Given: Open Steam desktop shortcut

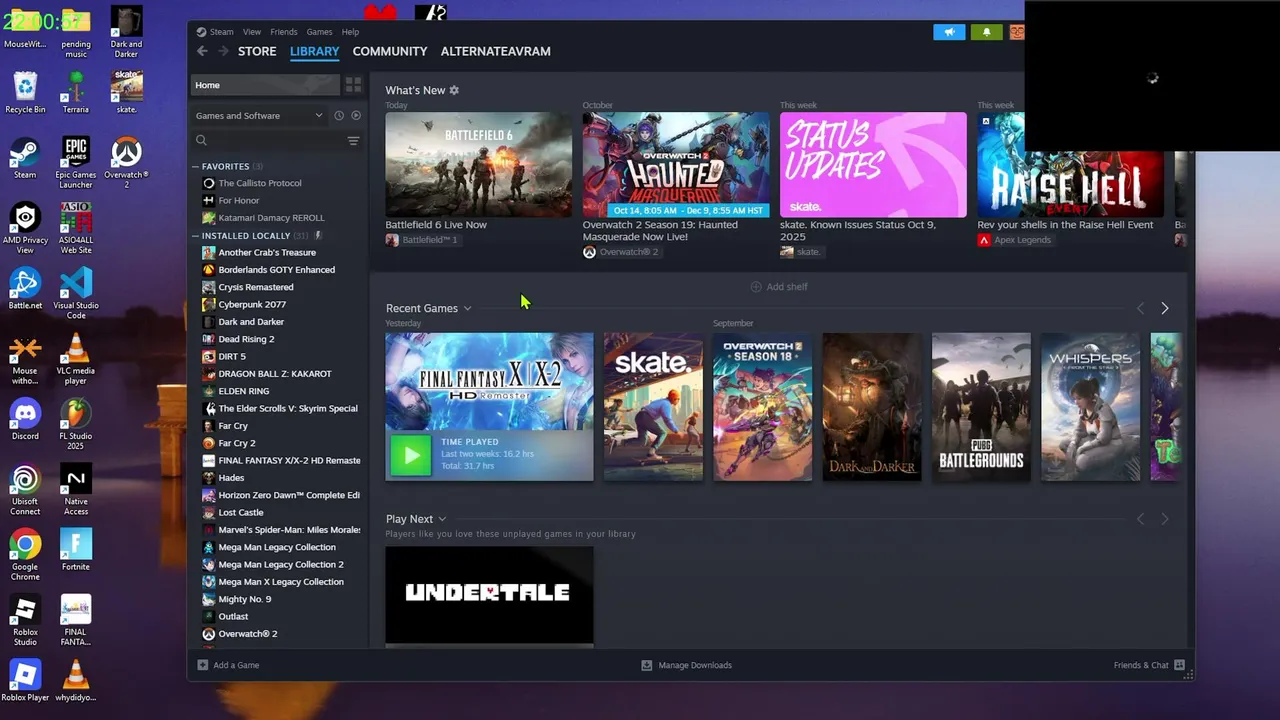Looking at the screenshot, I should pyautogui.click(x=25, y=160).
